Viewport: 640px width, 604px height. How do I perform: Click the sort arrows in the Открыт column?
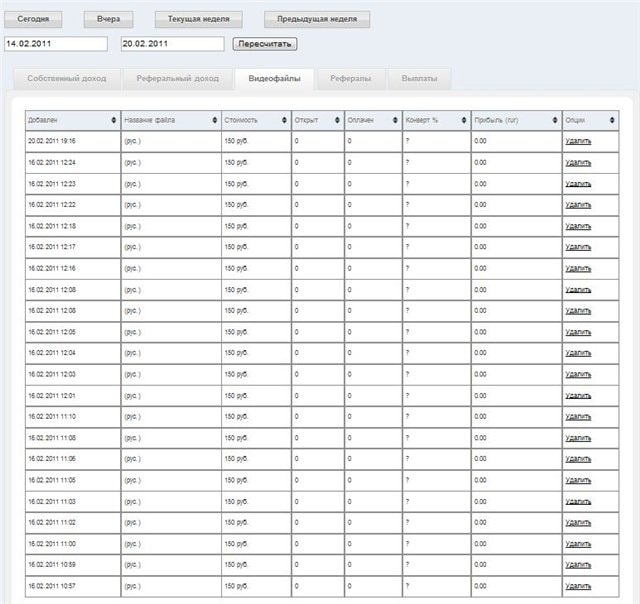pyautogui.click(x=337, y=120)
